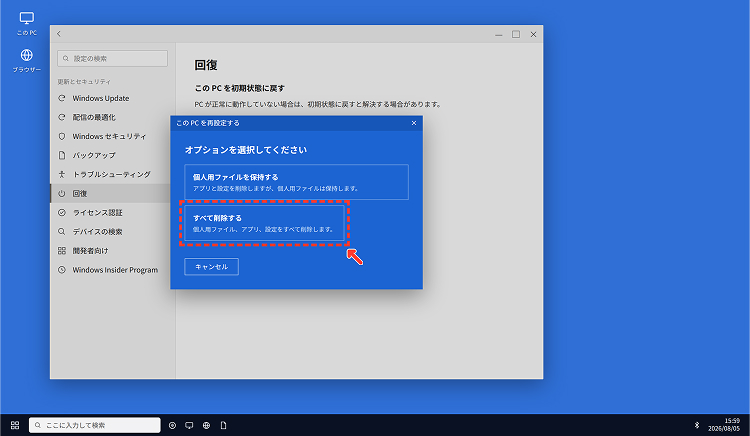Open the ブラウザー desktop icon
Screen dimensions: 750x436
click(27, 60)
